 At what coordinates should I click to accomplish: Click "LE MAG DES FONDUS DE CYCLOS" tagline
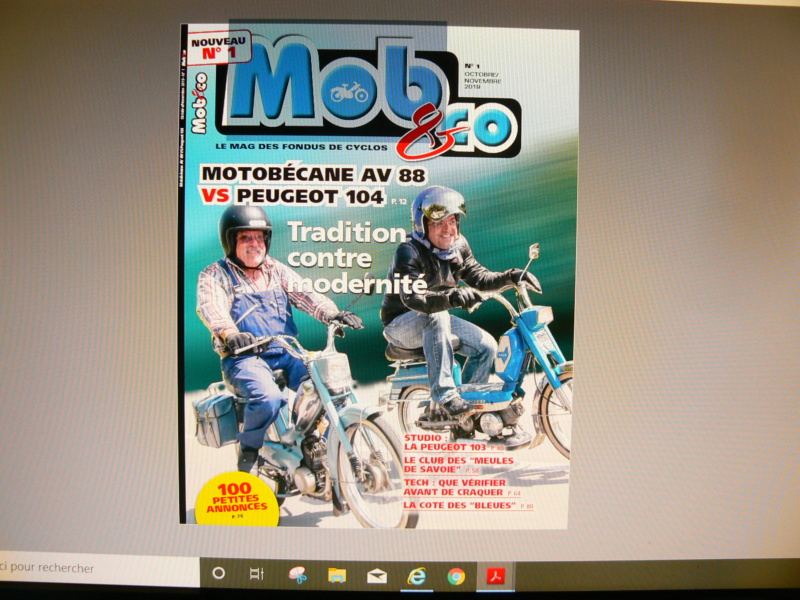302,147
